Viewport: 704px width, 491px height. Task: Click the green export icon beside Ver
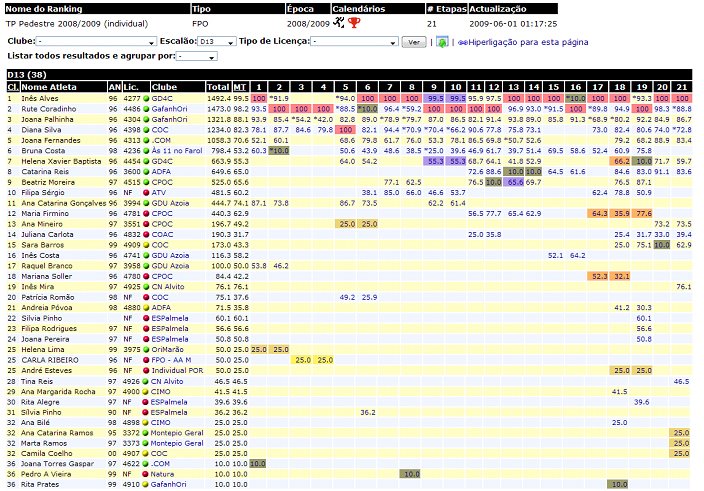(442, 42)
